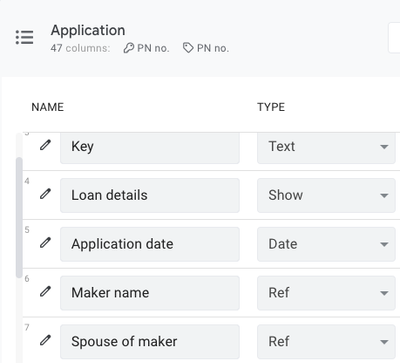Click the NAME column header

pos(47,107)
